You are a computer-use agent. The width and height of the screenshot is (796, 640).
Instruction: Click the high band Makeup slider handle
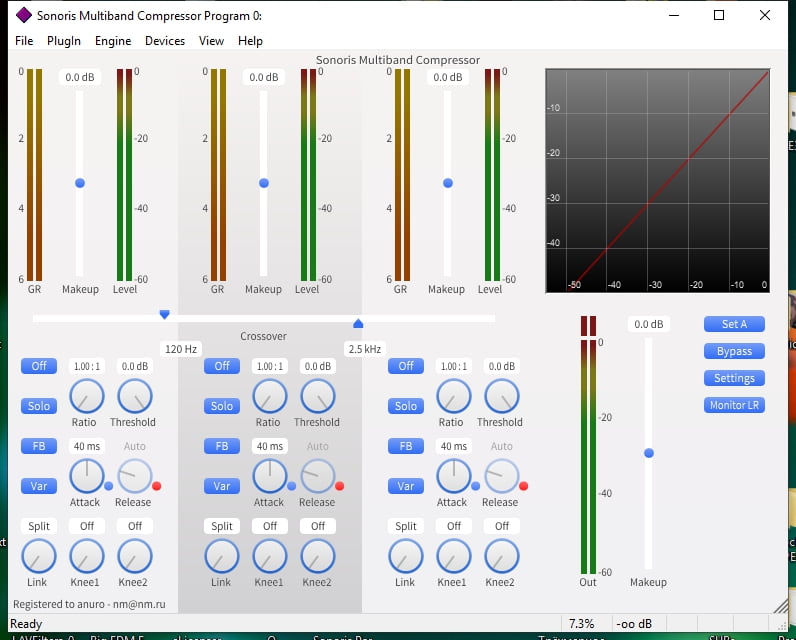click(x=448, y=183)
